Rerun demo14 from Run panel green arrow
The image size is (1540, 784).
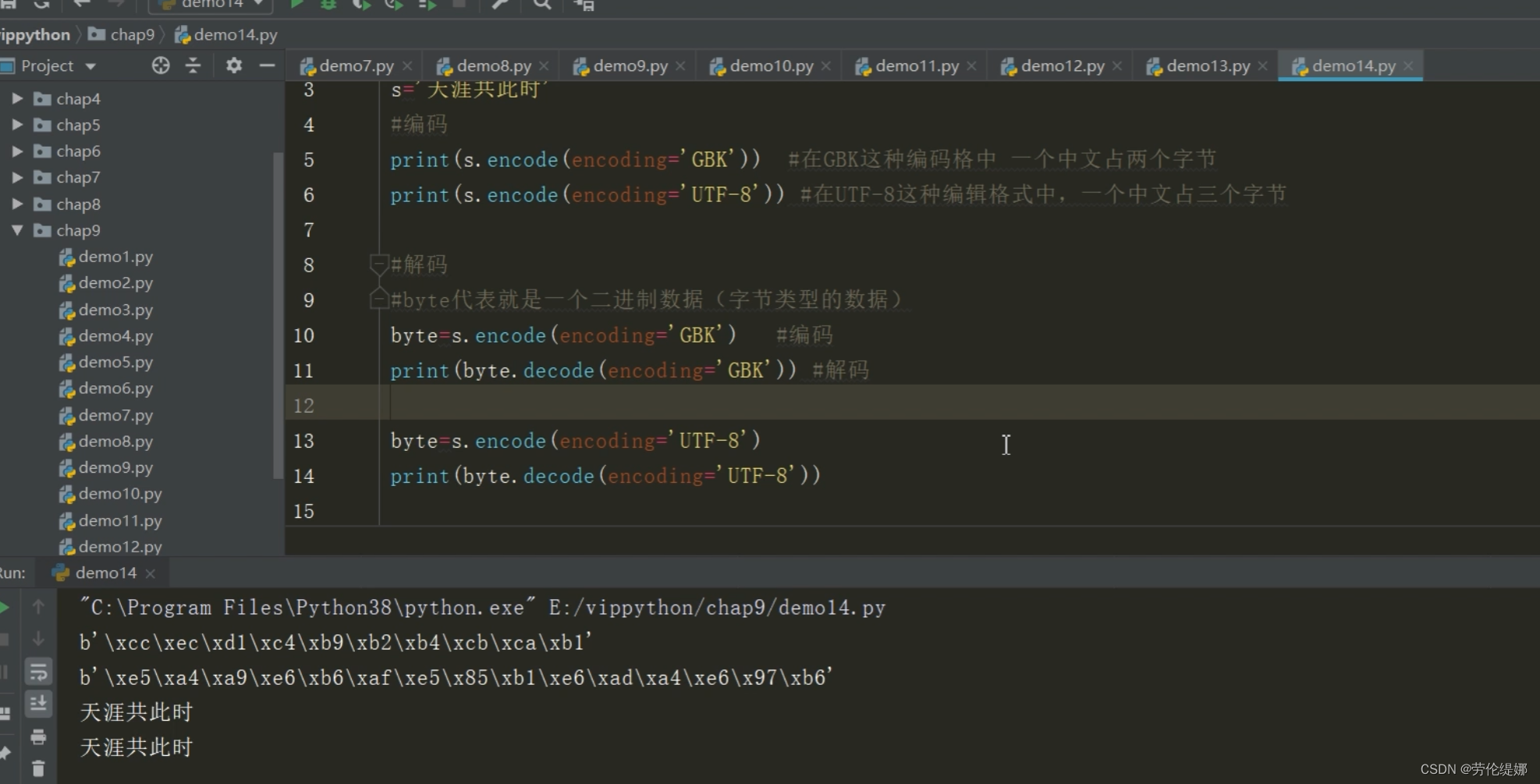point(5,607)
